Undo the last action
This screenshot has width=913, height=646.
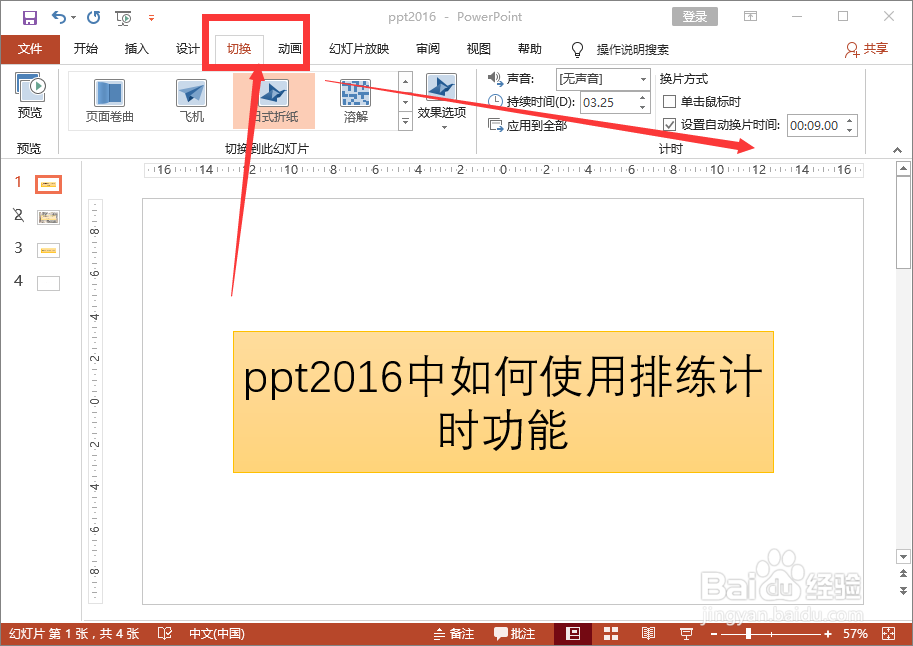[x=58, y=17]
